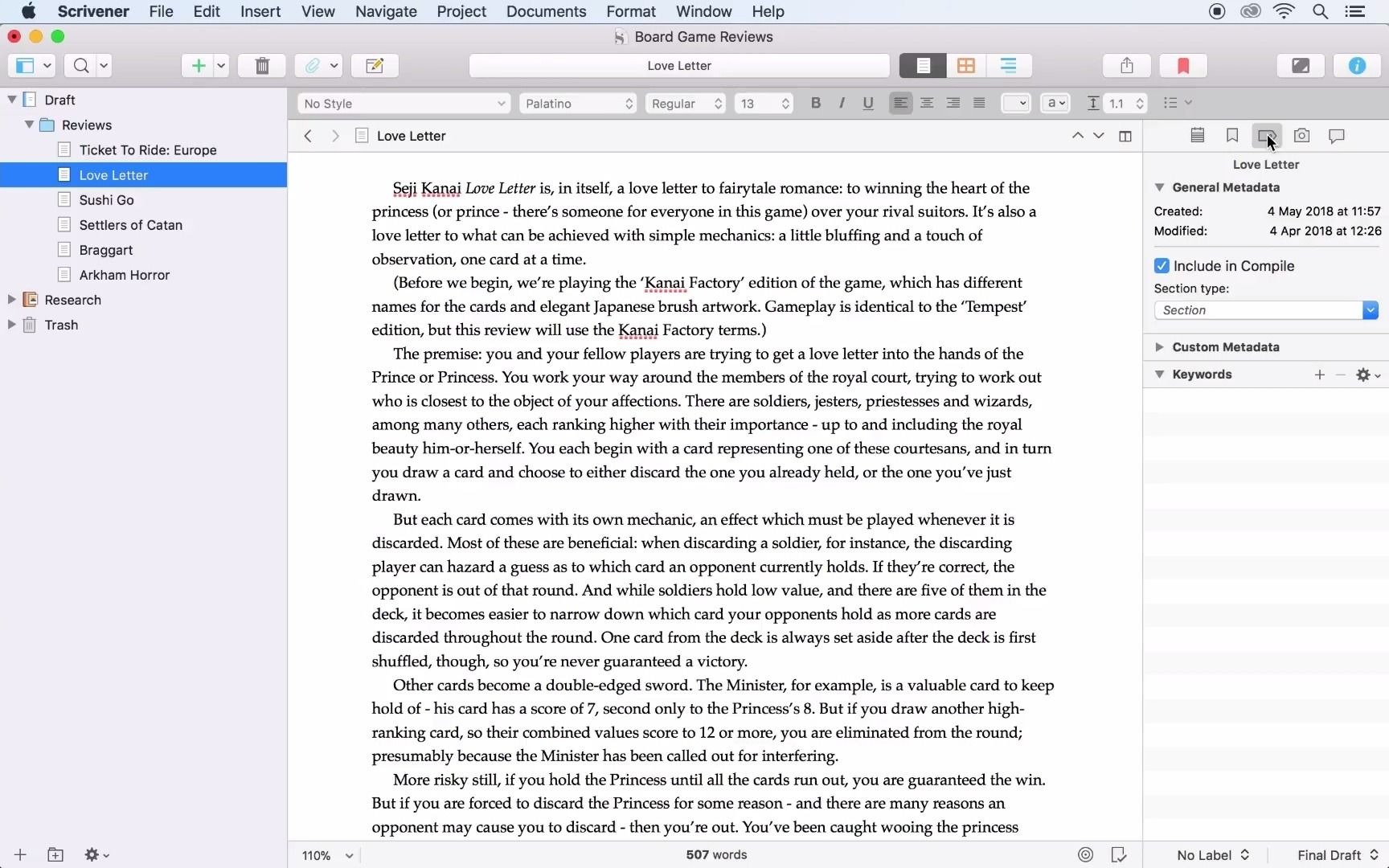Toggle the blue Inspector info button
The height and width of the screenshot is (868, 1389).
[x=1357, y=66]
